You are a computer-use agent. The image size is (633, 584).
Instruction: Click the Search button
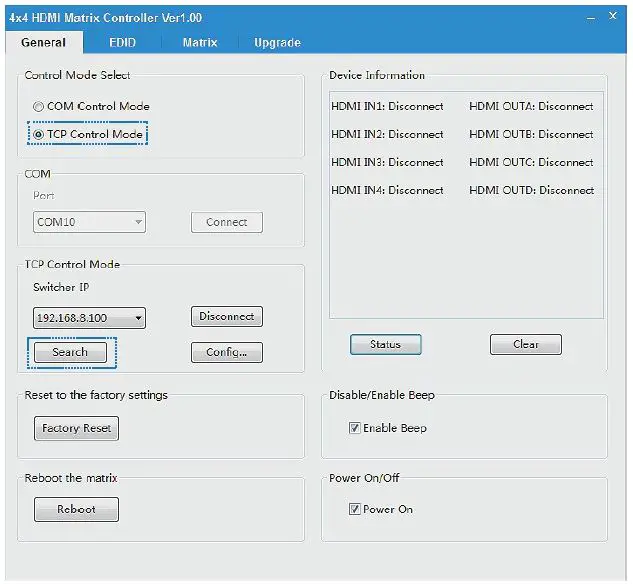click(x=70, y=352)
